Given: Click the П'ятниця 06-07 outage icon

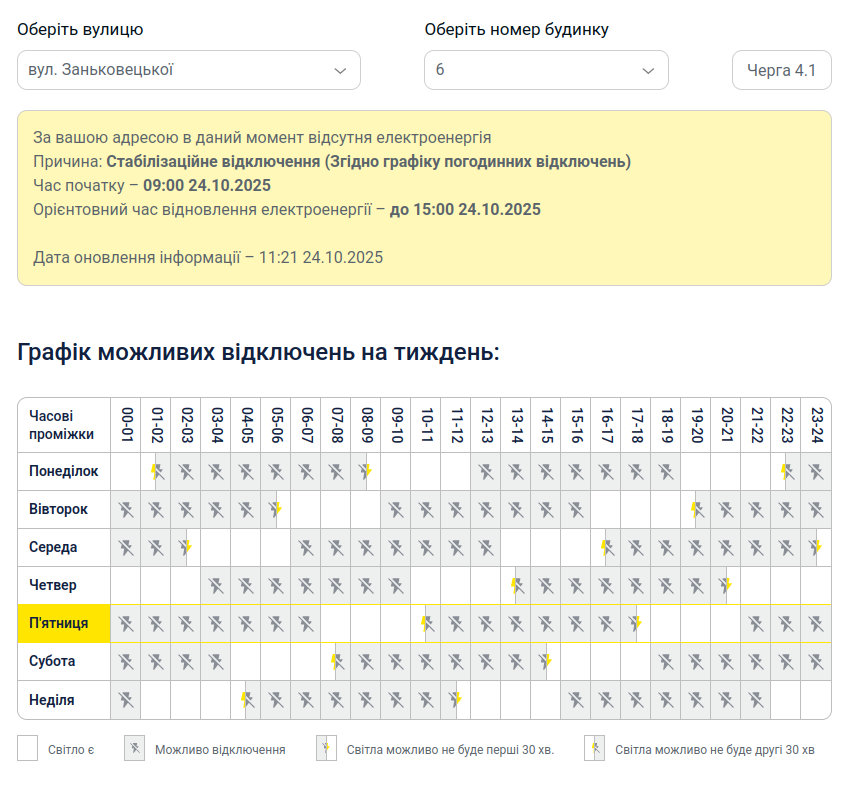Looking at the screenshot, I should (x=306, y=624).
